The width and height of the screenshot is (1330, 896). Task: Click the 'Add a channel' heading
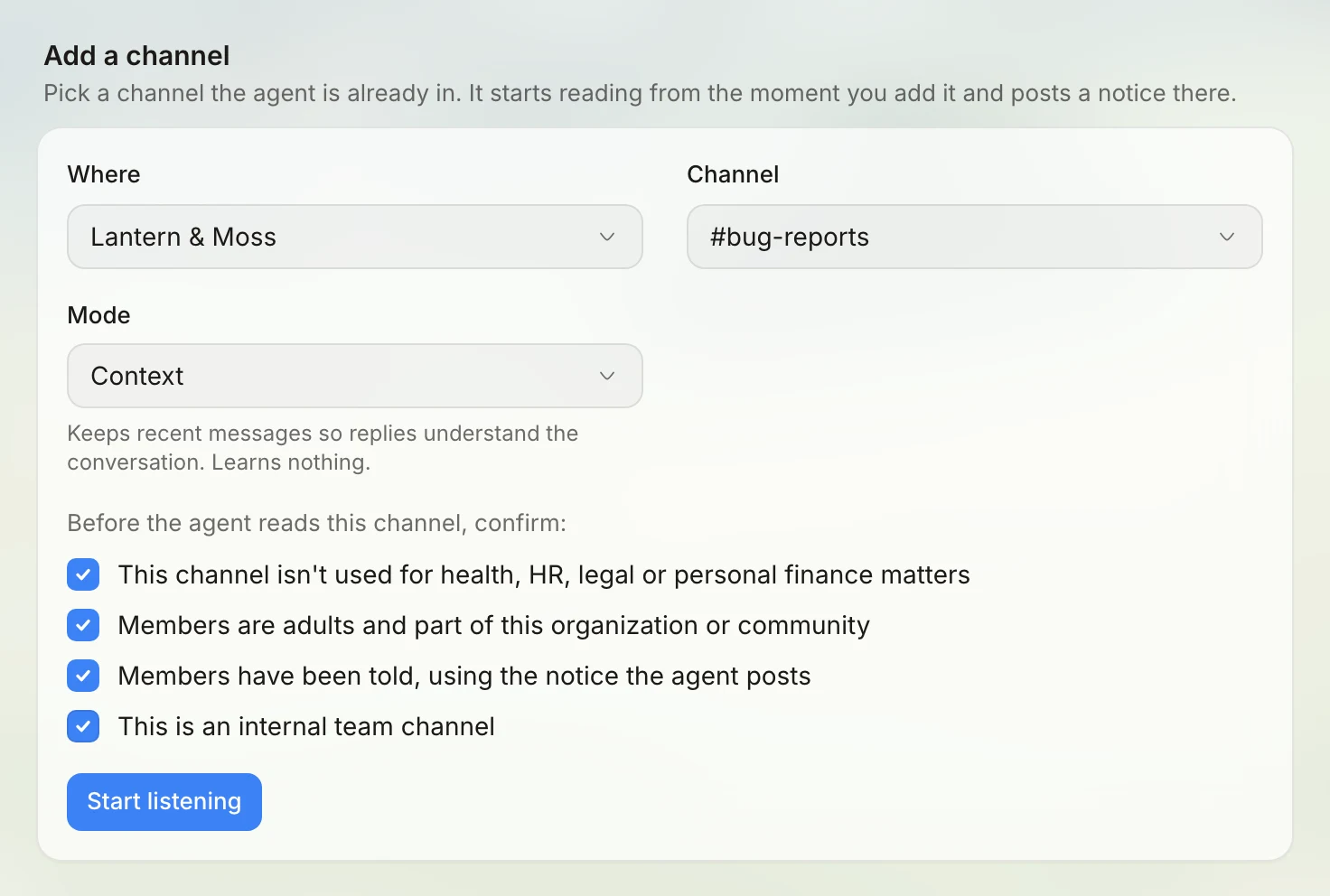coord(136,56)
